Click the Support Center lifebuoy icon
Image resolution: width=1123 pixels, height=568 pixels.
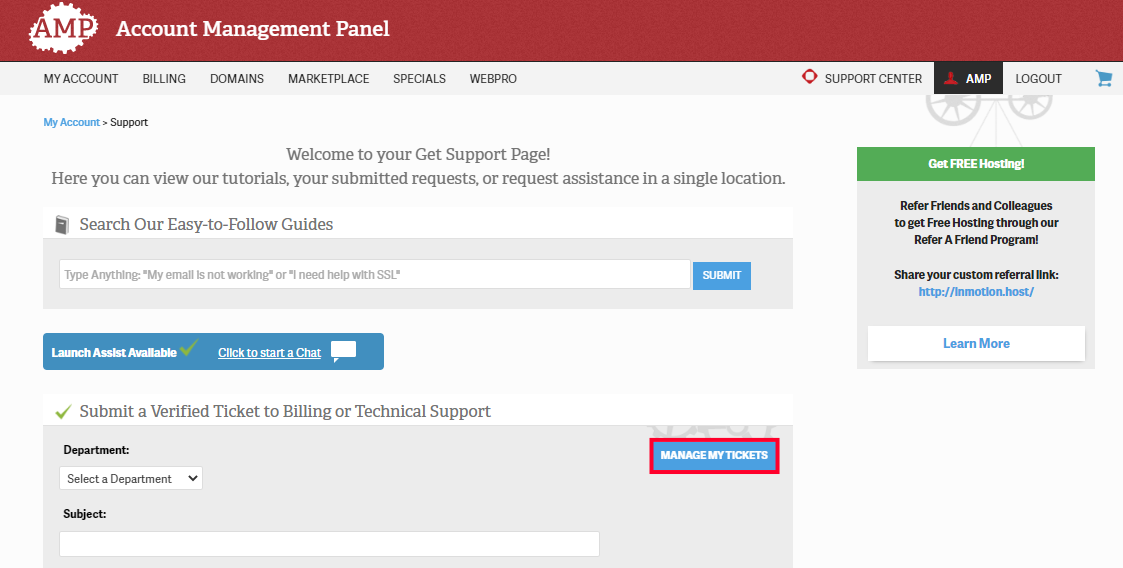(810, 77)
